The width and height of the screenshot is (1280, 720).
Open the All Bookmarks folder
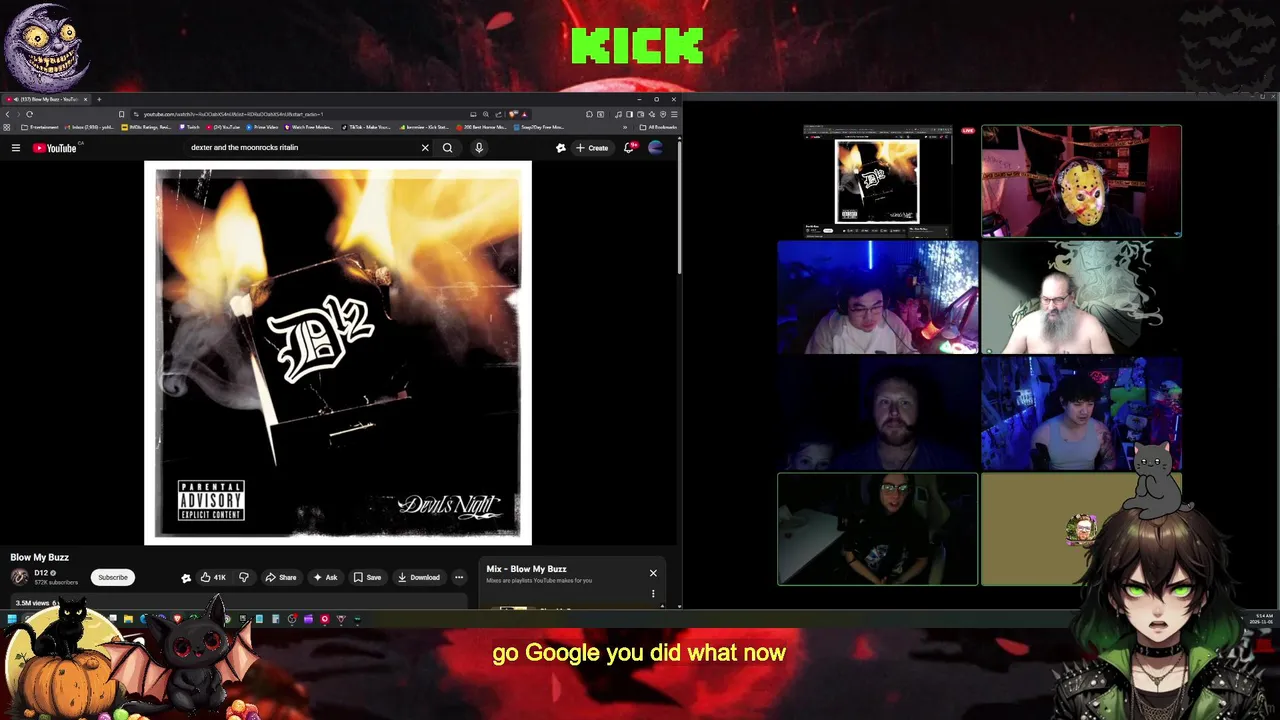(656, 127)
